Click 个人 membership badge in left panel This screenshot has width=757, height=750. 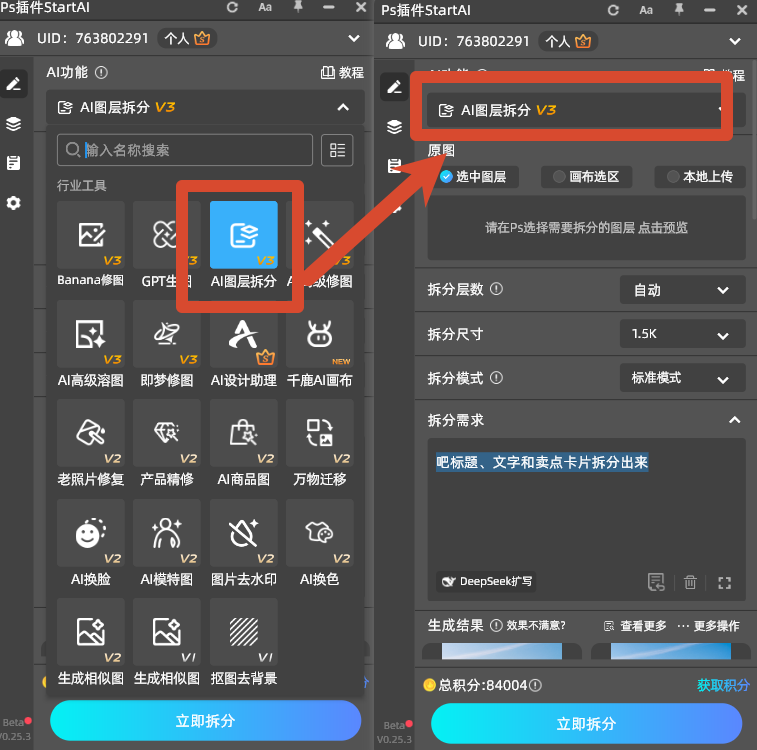[187, 39]
